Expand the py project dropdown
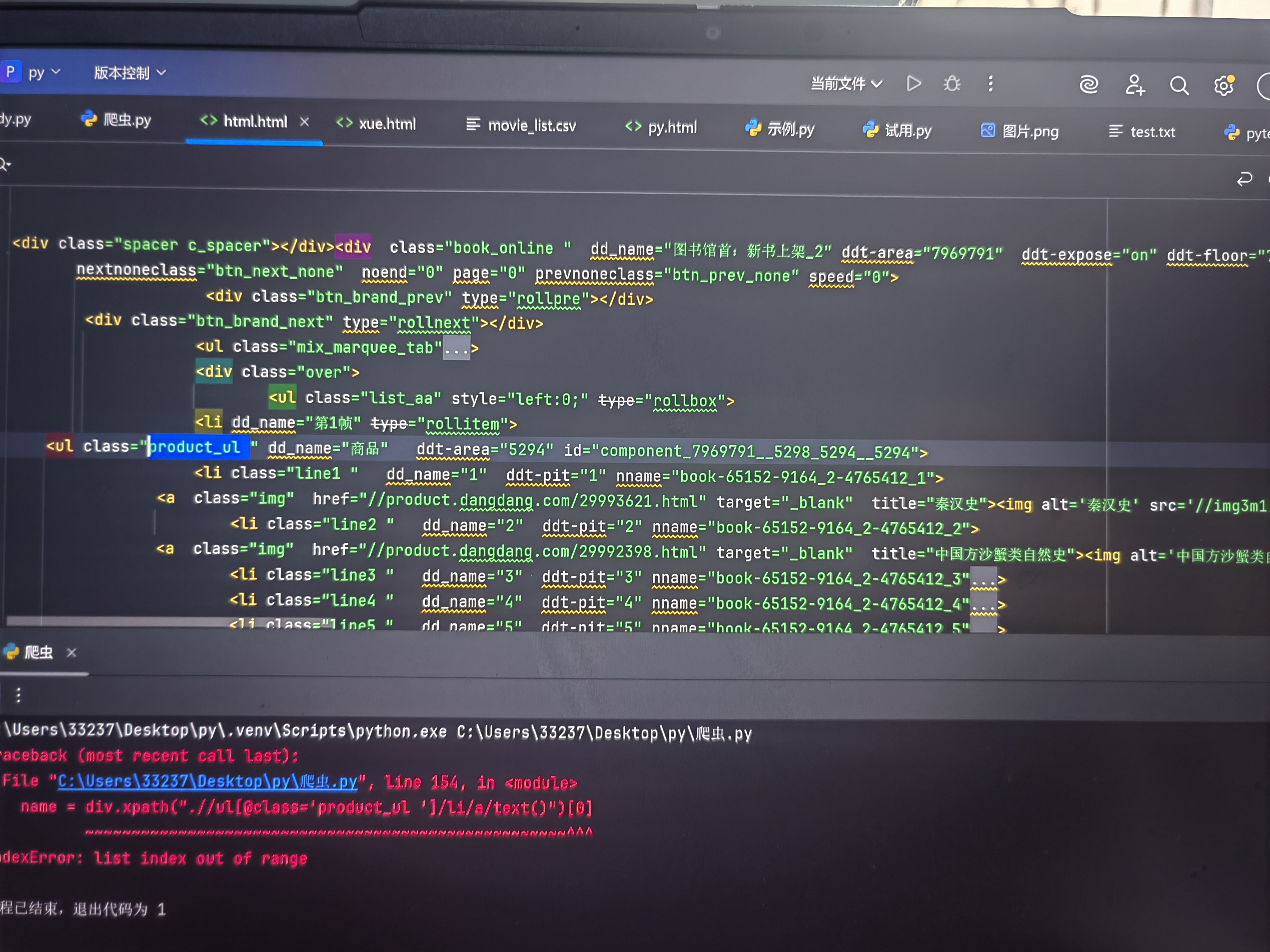Screen dimensions: 1270x952 (44, 72)
